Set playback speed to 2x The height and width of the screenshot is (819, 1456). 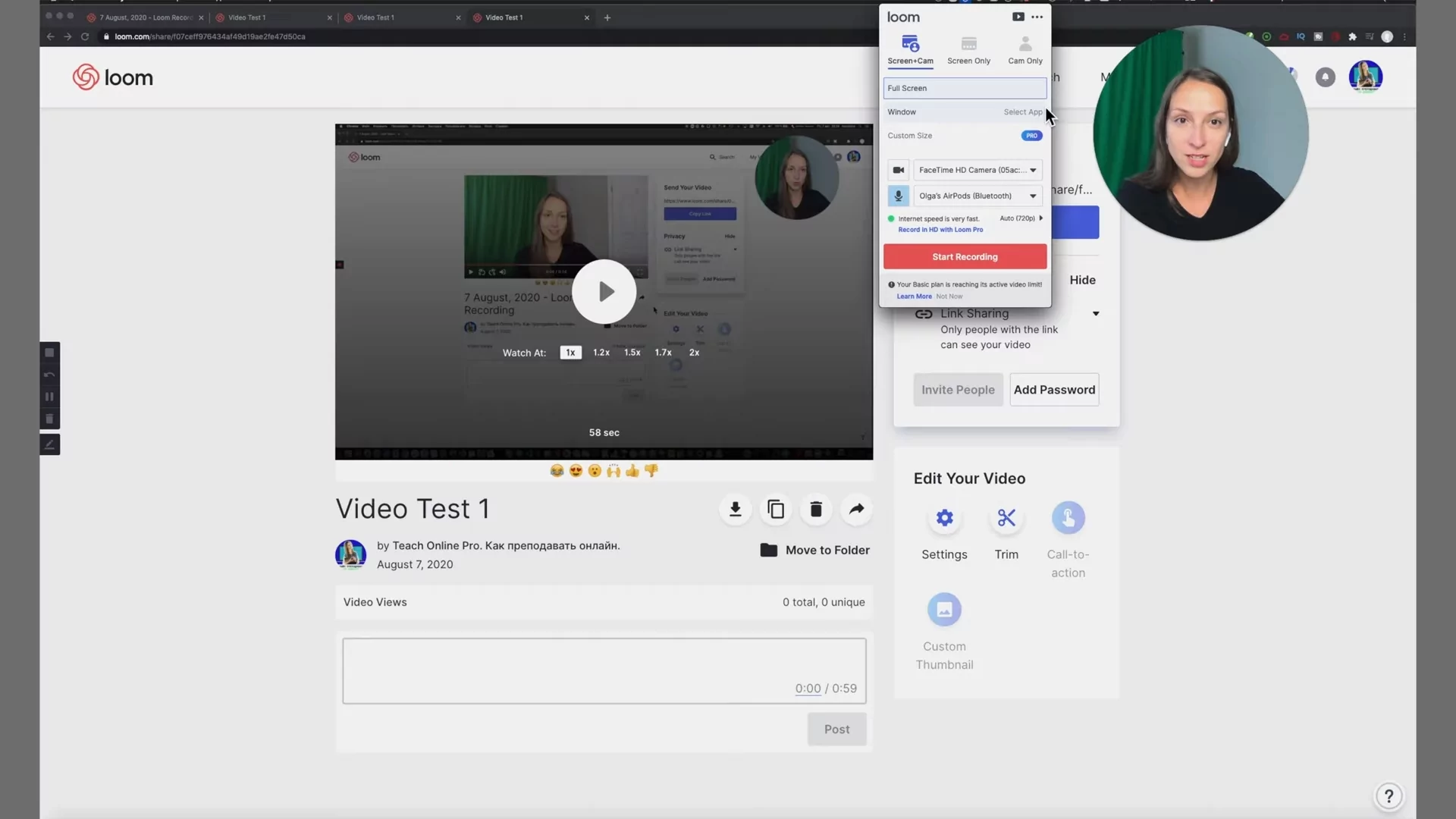coord(694,353)
